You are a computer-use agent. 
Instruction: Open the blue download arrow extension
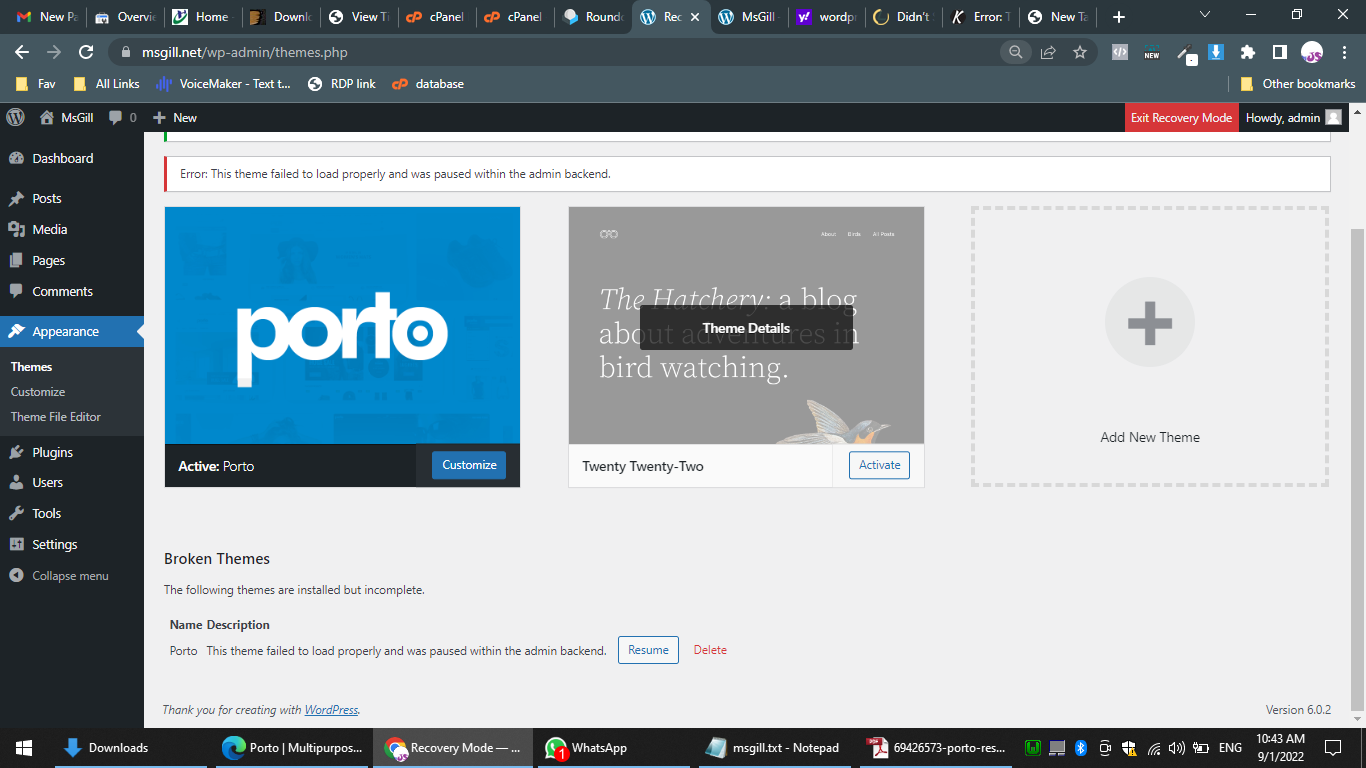[1216, 52]
